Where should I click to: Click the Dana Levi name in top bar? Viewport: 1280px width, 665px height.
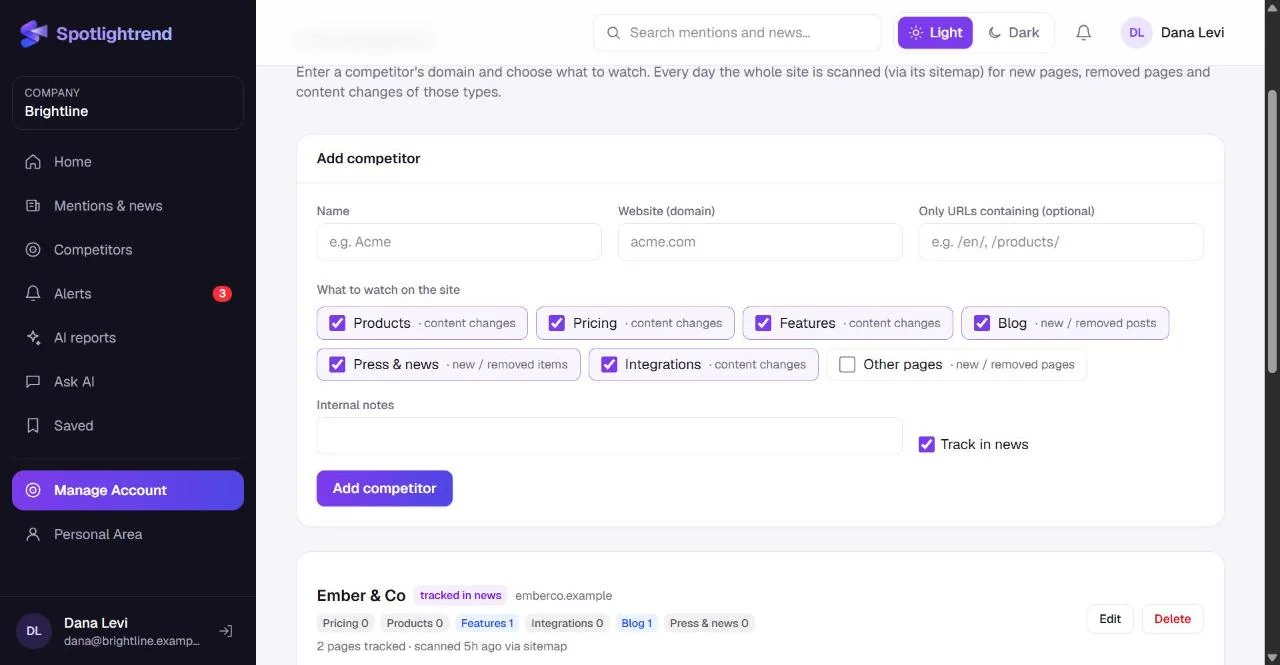point(1192,33)
